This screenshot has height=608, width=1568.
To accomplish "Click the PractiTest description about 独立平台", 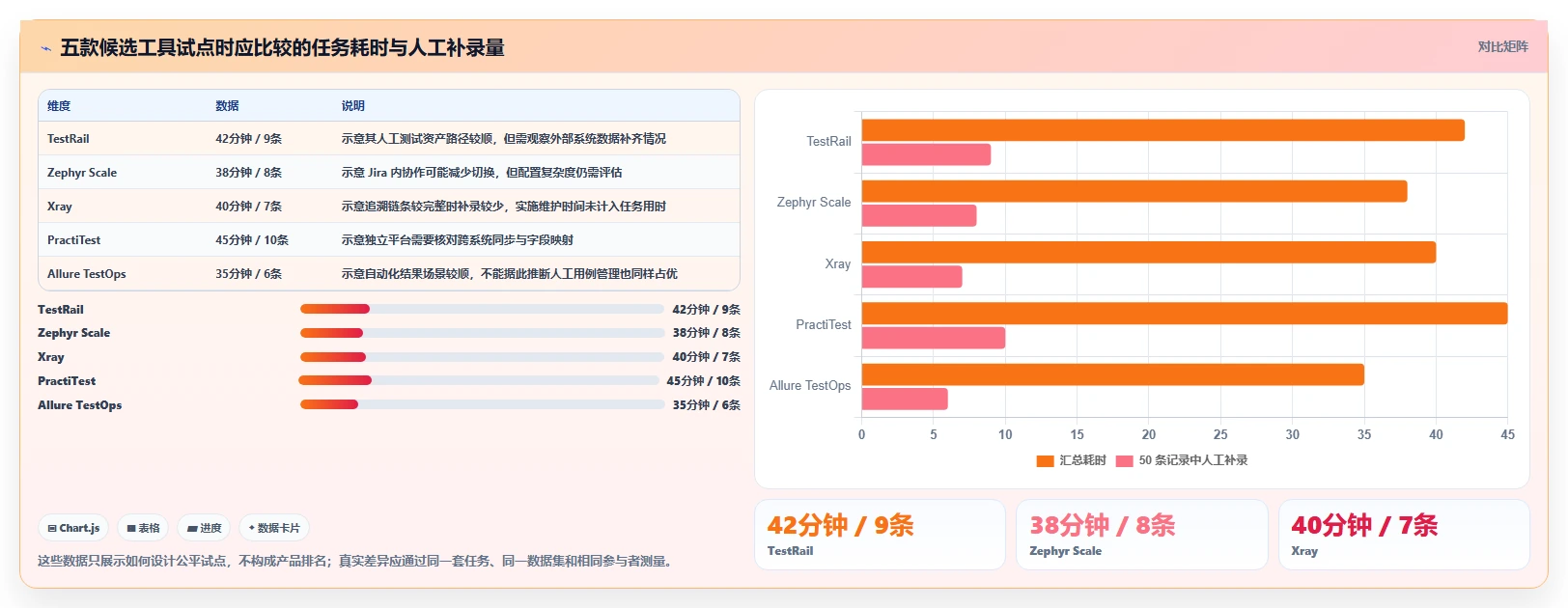I will coord(457,240).
